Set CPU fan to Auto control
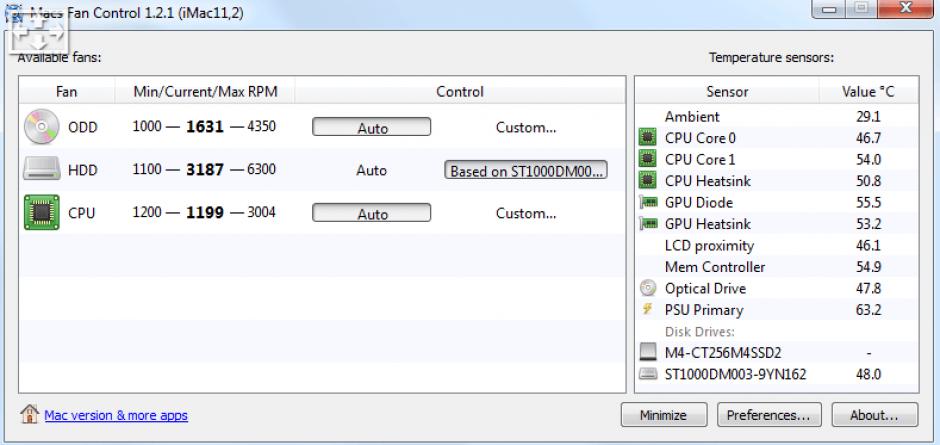 [372, 214]
